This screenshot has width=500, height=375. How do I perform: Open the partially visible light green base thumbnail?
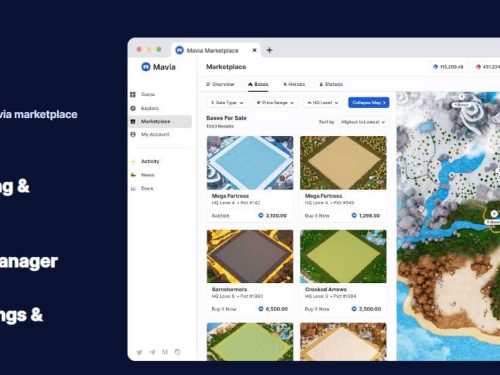250,342
